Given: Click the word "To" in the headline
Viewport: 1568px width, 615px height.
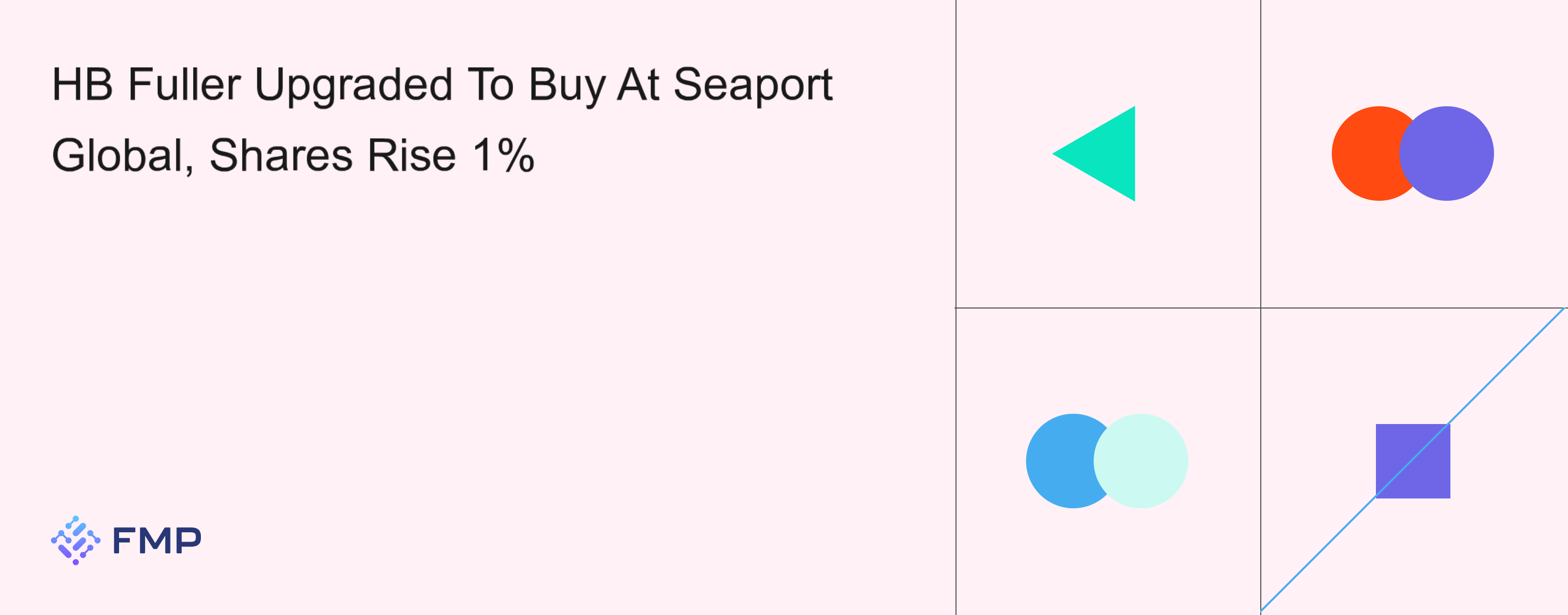Looking at the screenshot, I should [x=490, y=85].
